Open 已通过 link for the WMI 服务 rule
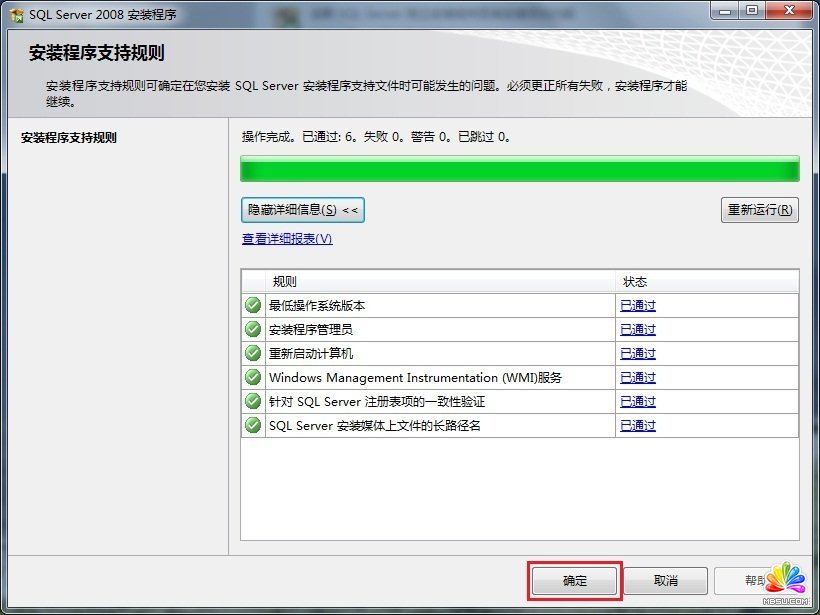Image resolution: width=820 pixels, height=615 pixels. click(637, 377)
